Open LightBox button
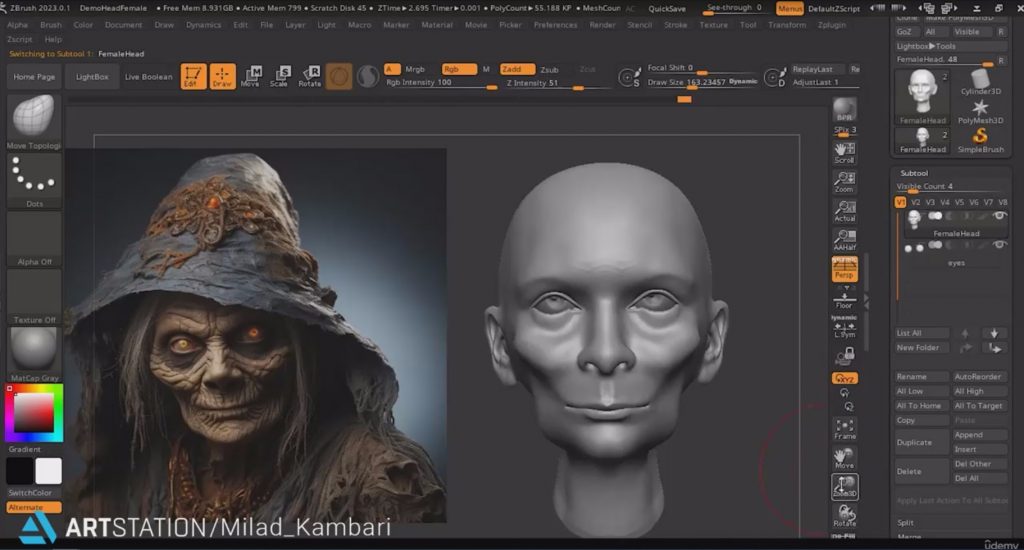The height and width of the screenshot is (550, 1024). pyautogui.click(x=92, y=76)
